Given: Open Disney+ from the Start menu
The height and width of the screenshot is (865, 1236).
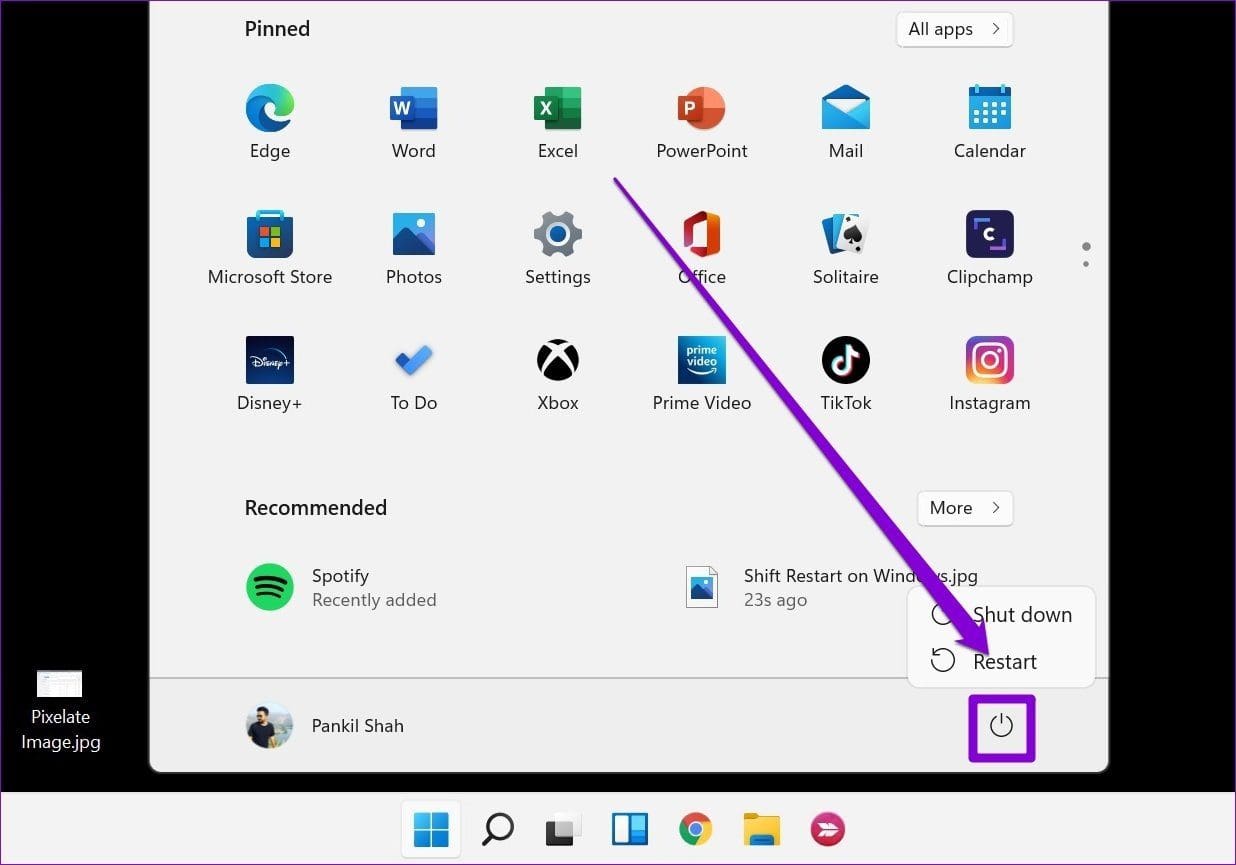Looking at the screenshot, I should coord(270,372).
